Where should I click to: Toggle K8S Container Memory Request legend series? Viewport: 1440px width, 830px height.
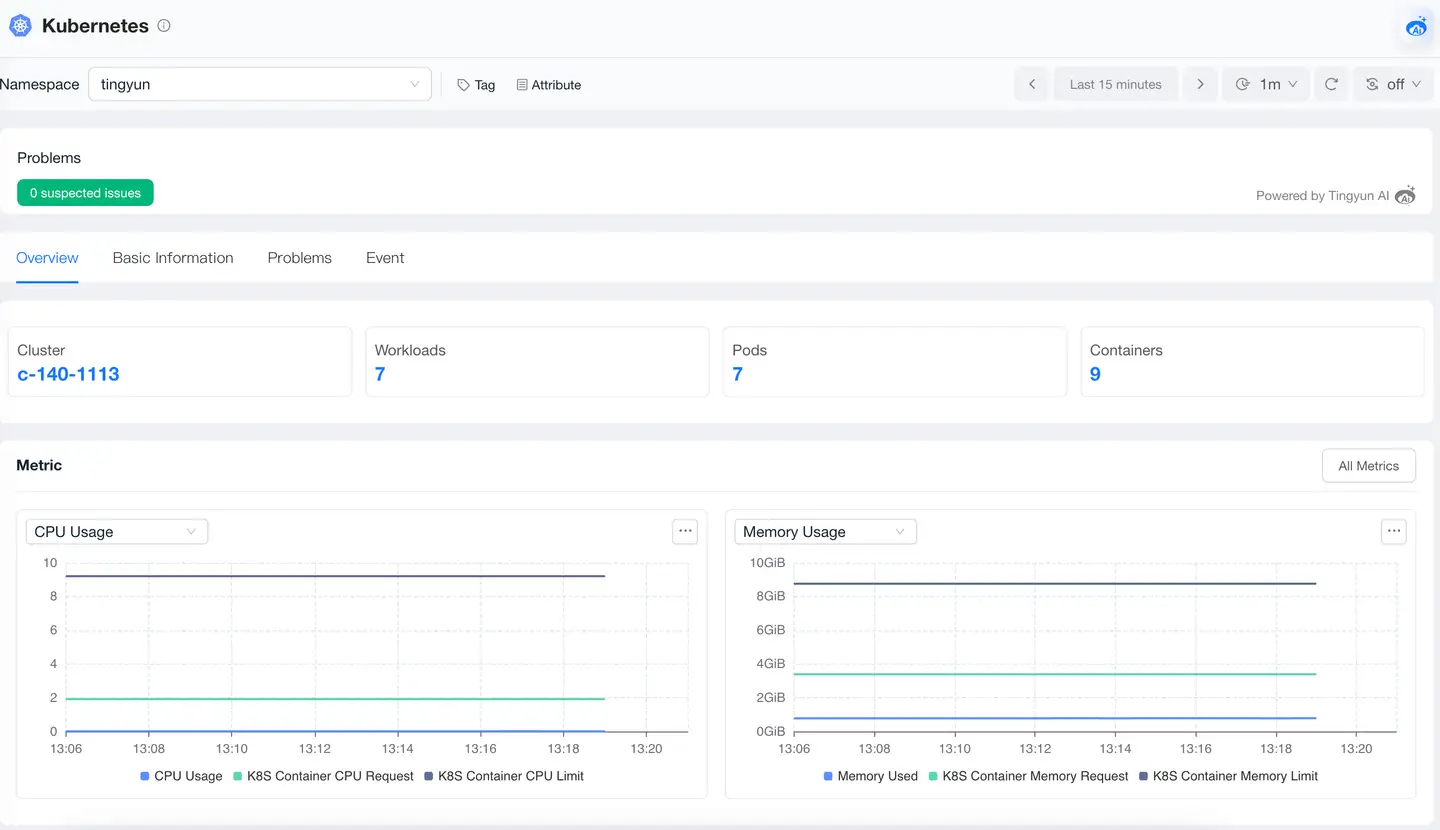point(1028,776)
